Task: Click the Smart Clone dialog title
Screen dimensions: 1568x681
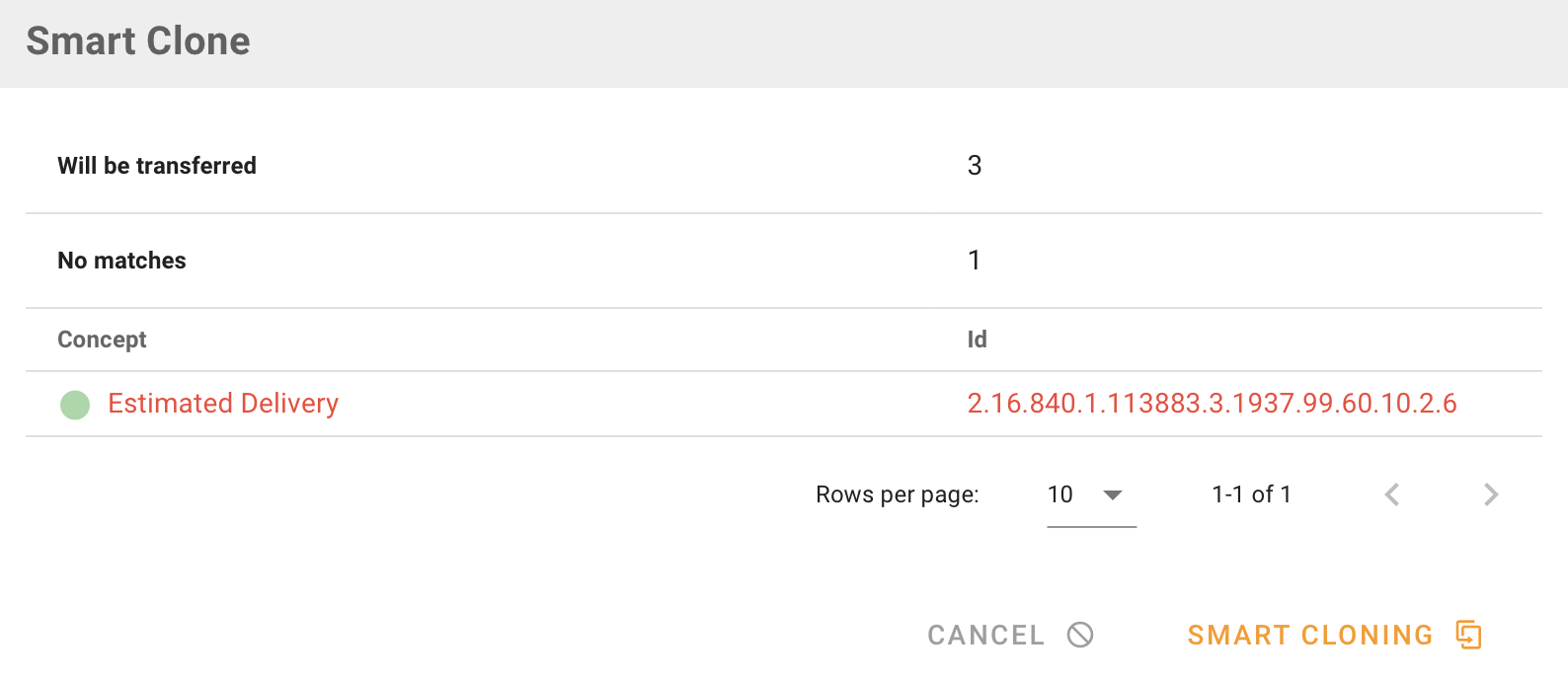Action: point(138,41)
